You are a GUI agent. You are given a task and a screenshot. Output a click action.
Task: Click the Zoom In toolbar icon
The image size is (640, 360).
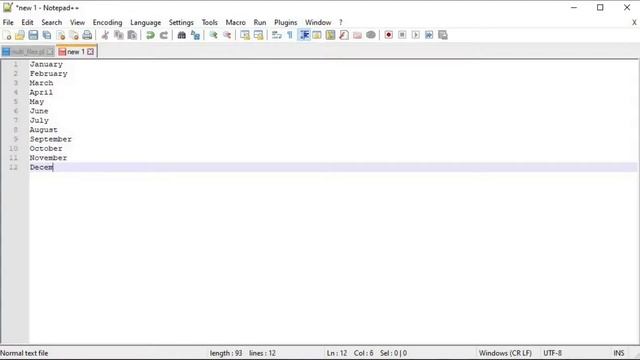coord(213,35)
